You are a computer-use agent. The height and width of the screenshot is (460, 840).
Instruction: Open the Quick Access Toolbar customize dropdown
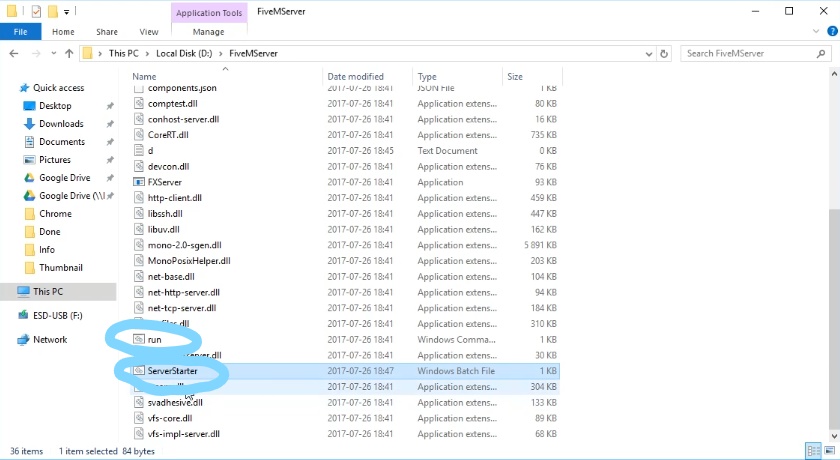(66, 11)
